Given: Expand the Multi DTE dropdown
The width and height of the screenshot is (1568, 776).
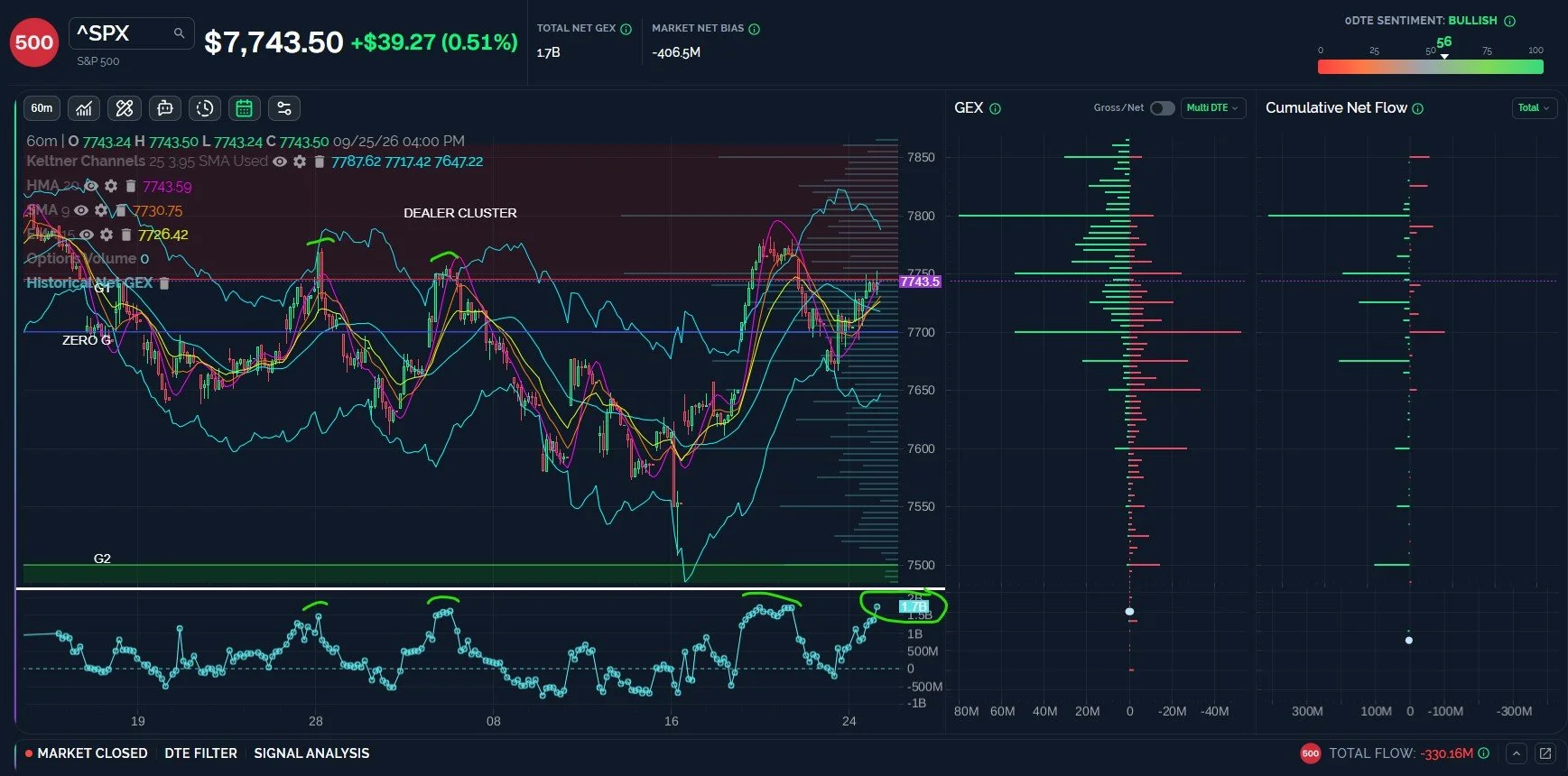Looking at the screenshot, I should pos(1212,108).
